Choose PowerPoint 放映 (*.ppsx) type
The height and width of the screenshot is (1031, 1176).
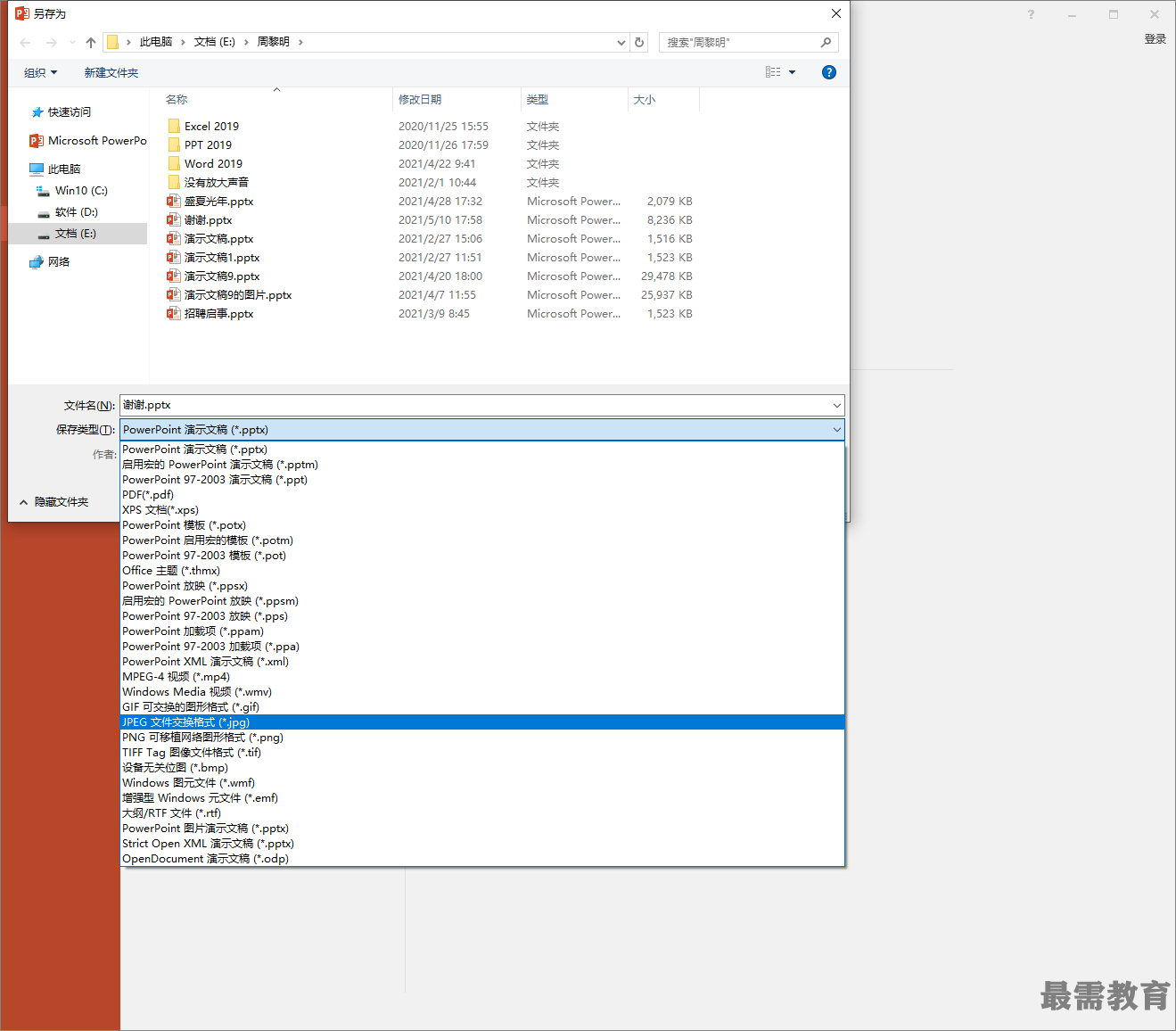pos(482,586)
